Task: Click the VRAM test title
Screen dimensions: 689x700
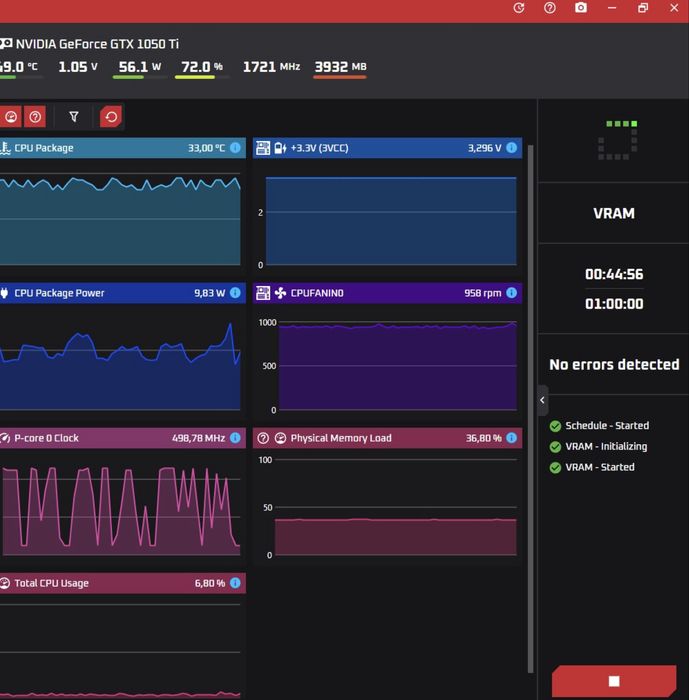Action: point(614,213)
